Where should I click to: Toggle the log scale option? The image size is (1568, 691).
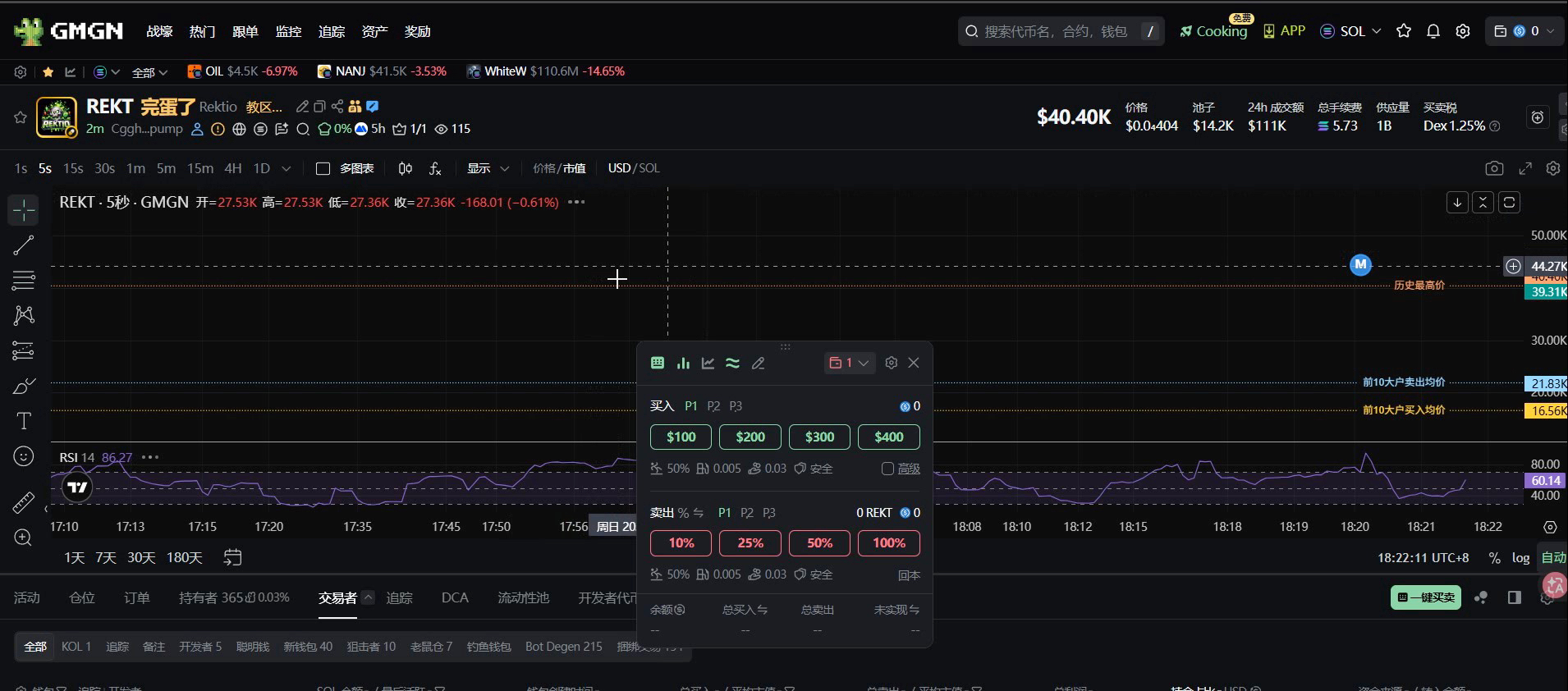[x=1521, y=558]
